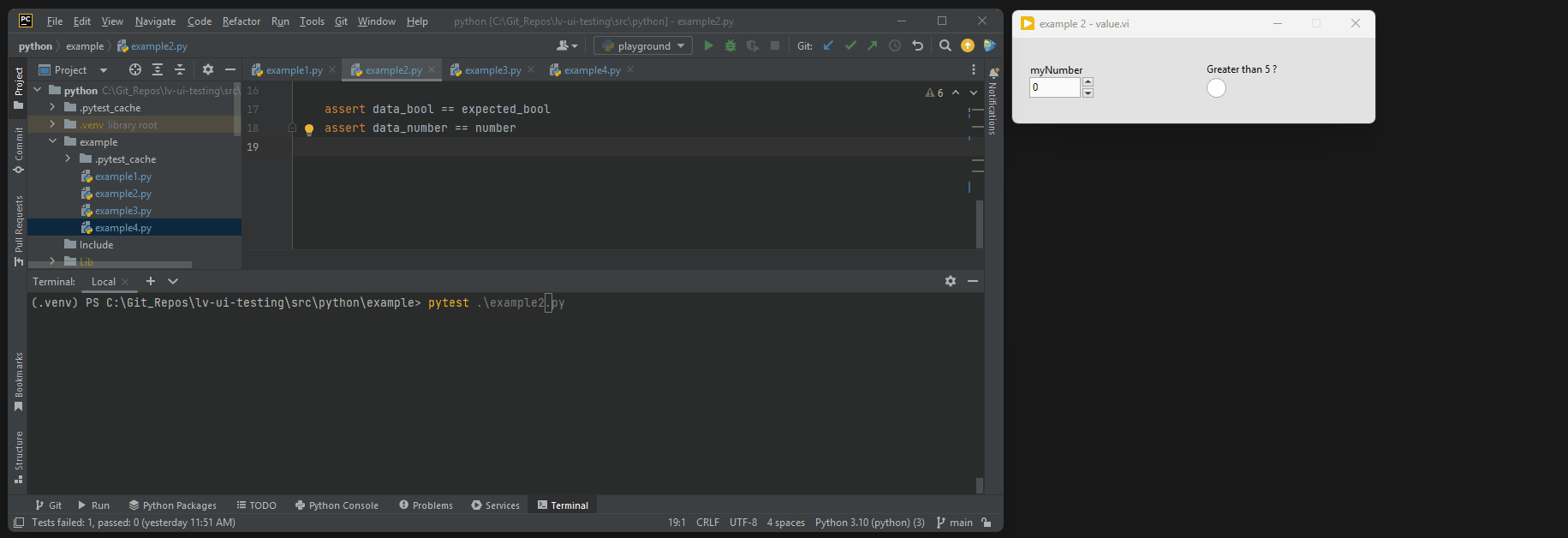Viewport: 1568px width, 538px height.
Task: Open playground run configuration dropdown
Action: click(643, 45)
